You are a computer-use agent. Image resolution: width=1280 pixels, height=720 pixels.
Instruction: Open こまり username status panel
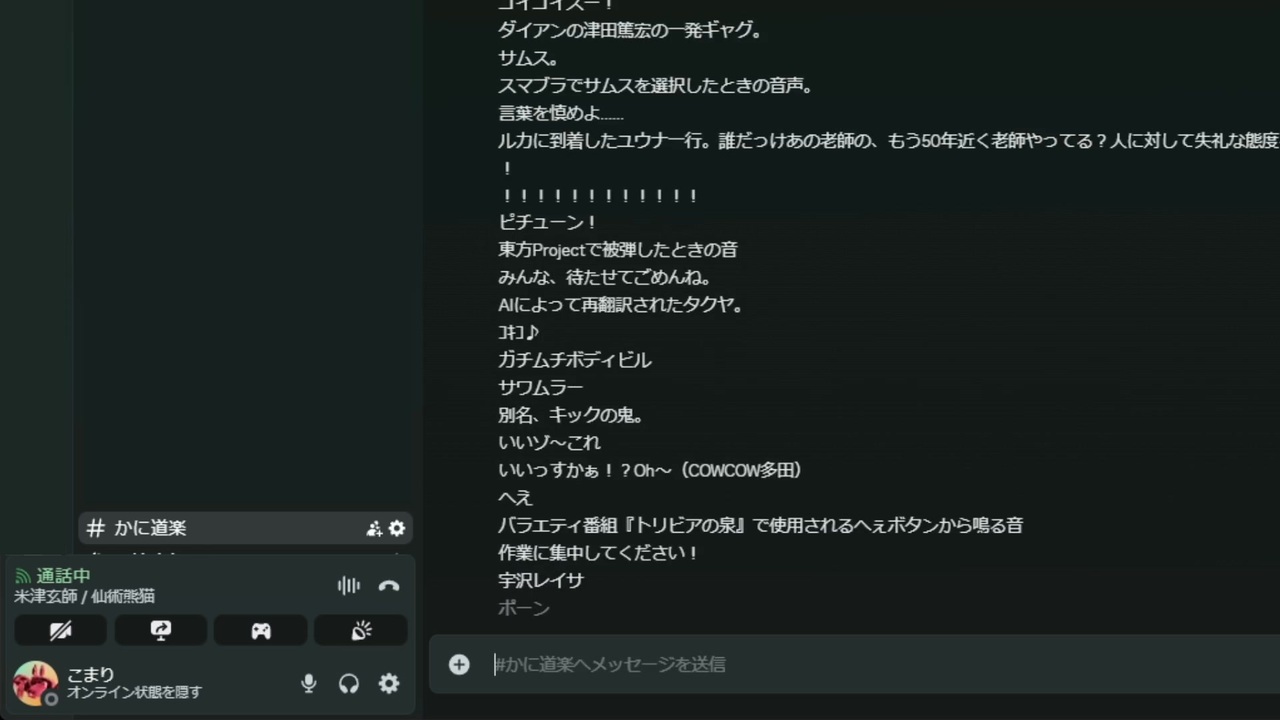(134, 683)
